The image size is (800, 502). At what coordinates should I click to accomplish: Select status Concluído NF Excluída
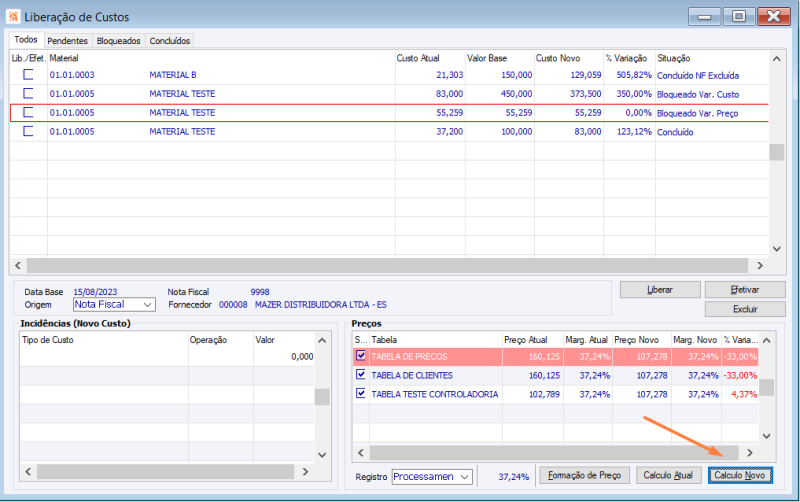click(x=698, y=76)
